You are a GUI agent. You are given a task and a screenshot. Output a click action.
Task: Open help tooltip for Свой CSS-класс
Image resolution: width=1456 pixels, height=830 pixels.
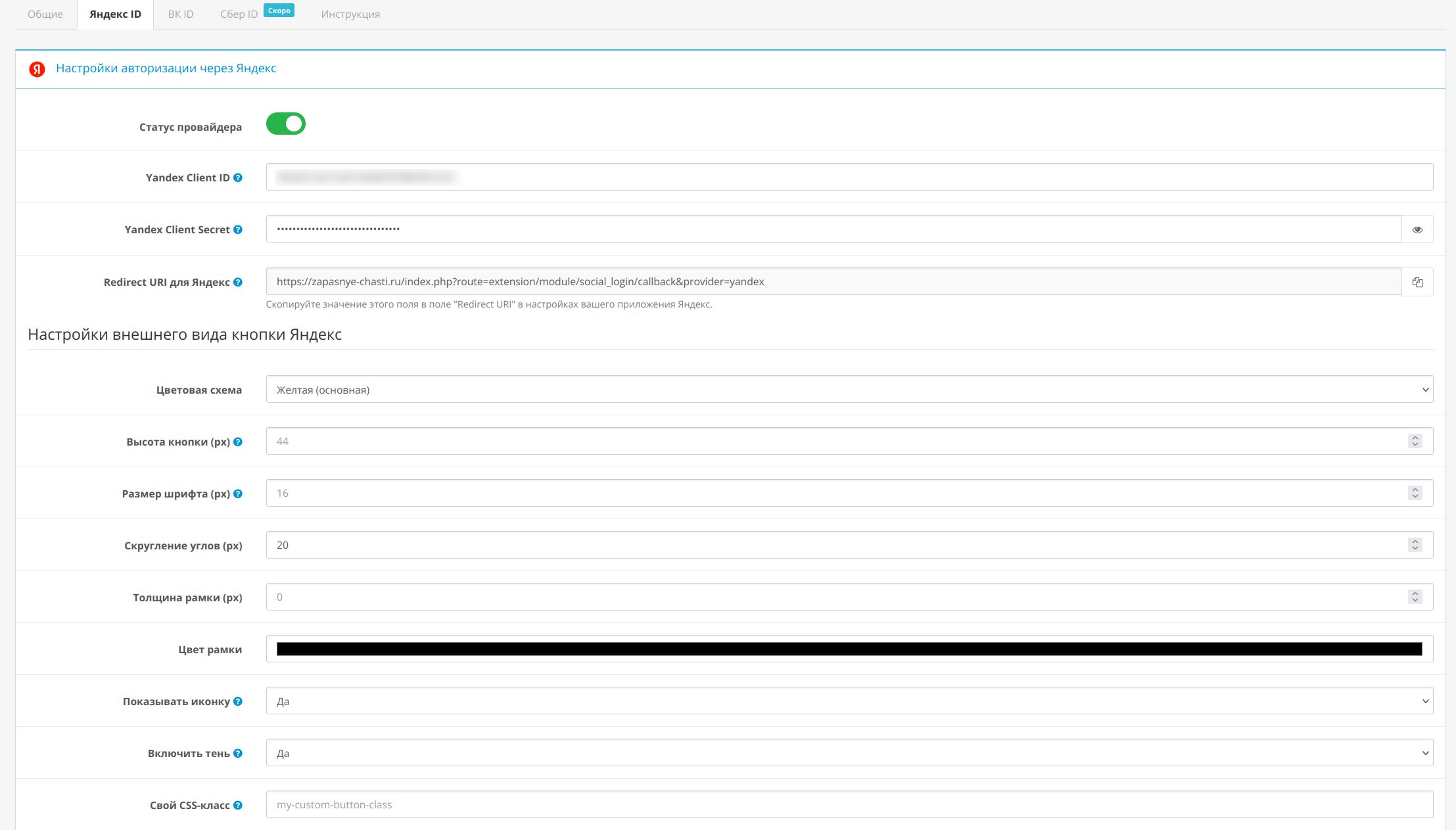pyautogui.click(x=238, y=805)
